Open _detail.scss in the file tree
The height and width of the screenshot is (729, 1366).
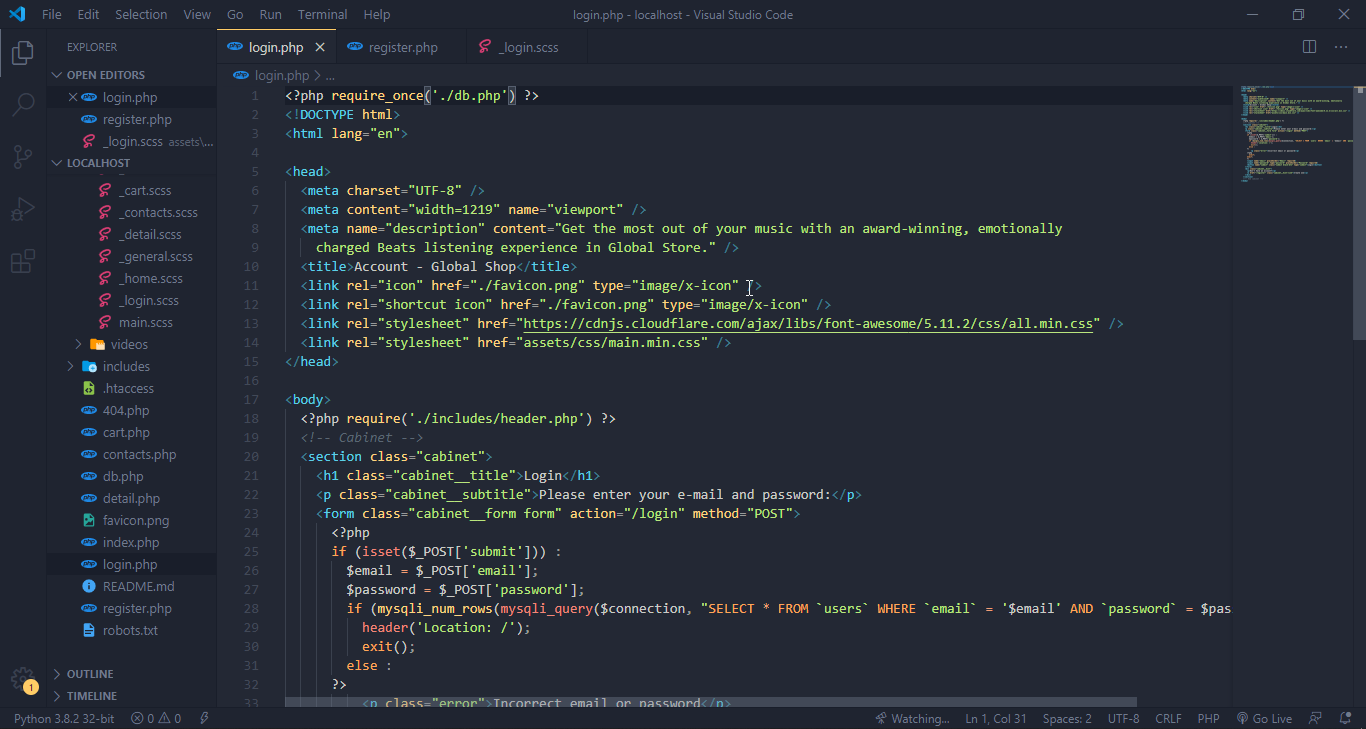131,234
